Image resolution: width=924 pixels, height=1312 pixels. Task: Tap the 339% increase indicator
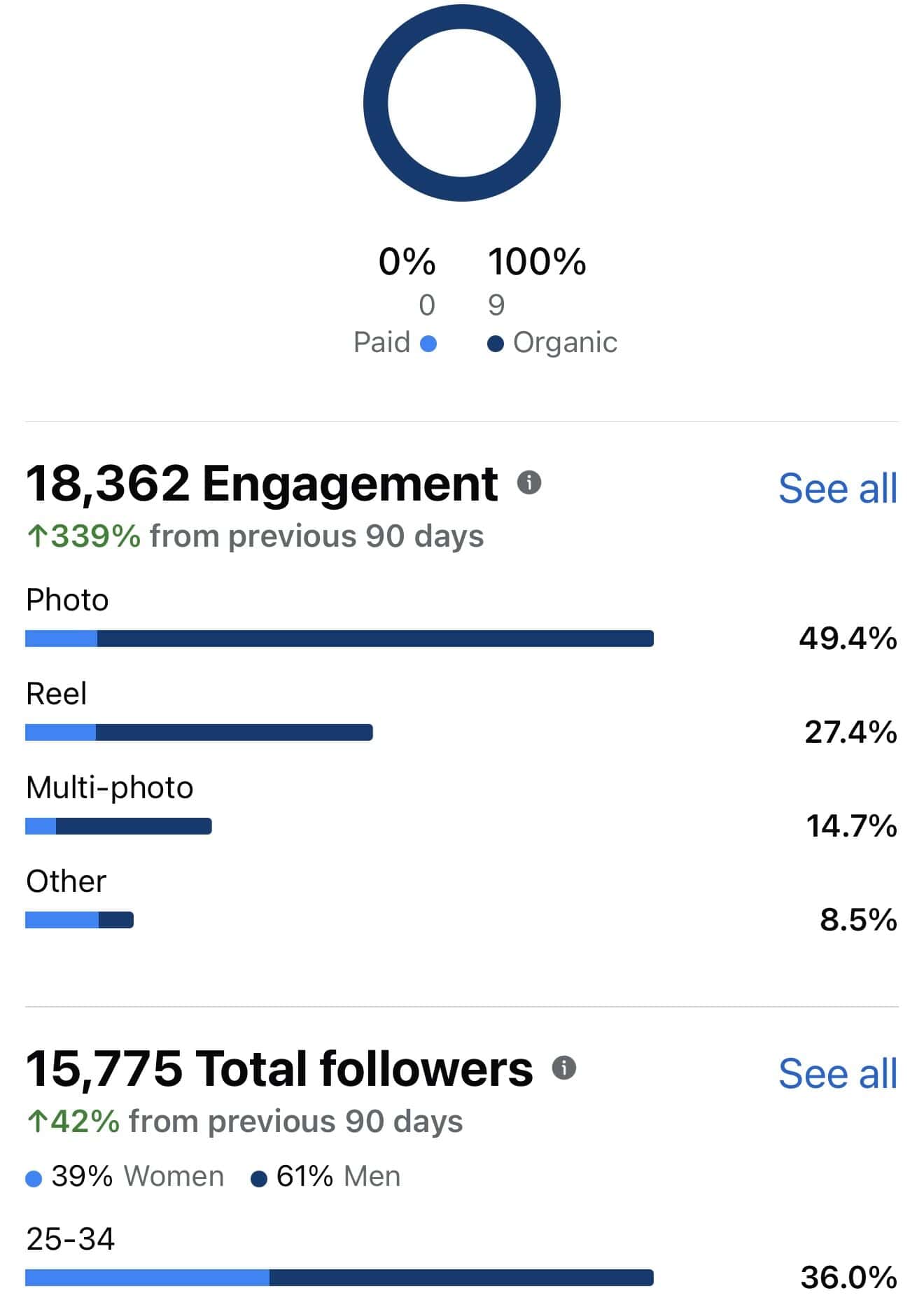tap(84, 536)
